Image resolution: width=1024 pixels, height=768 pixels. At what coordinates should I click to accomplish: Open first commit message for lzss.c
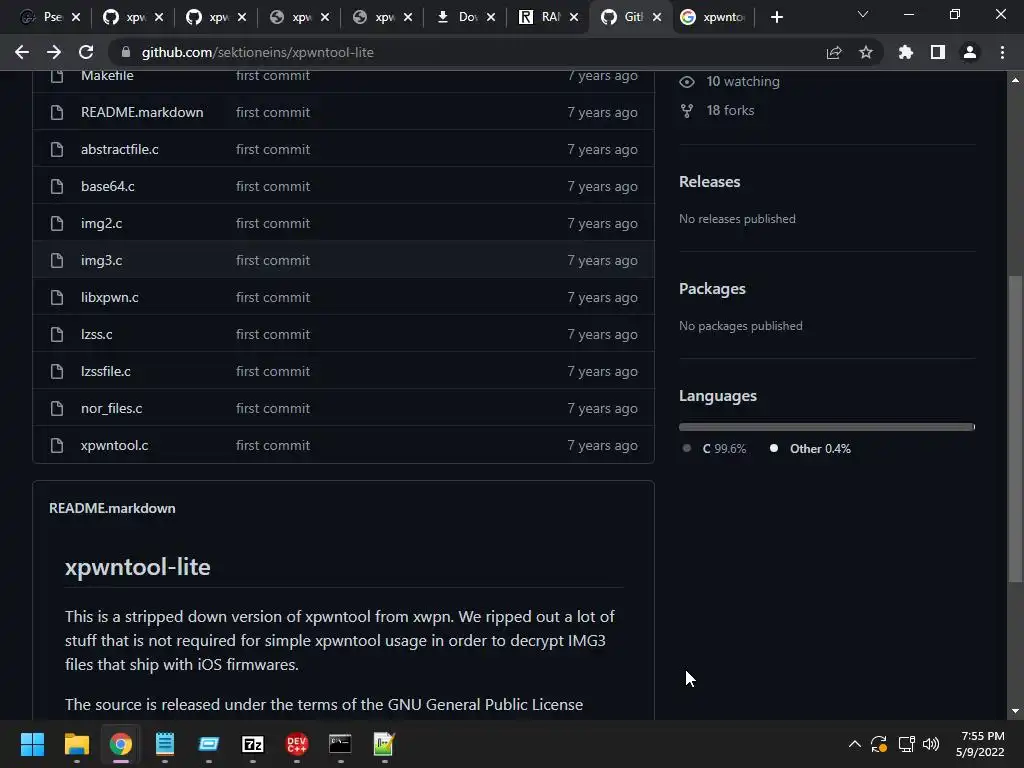click(273, 334)
